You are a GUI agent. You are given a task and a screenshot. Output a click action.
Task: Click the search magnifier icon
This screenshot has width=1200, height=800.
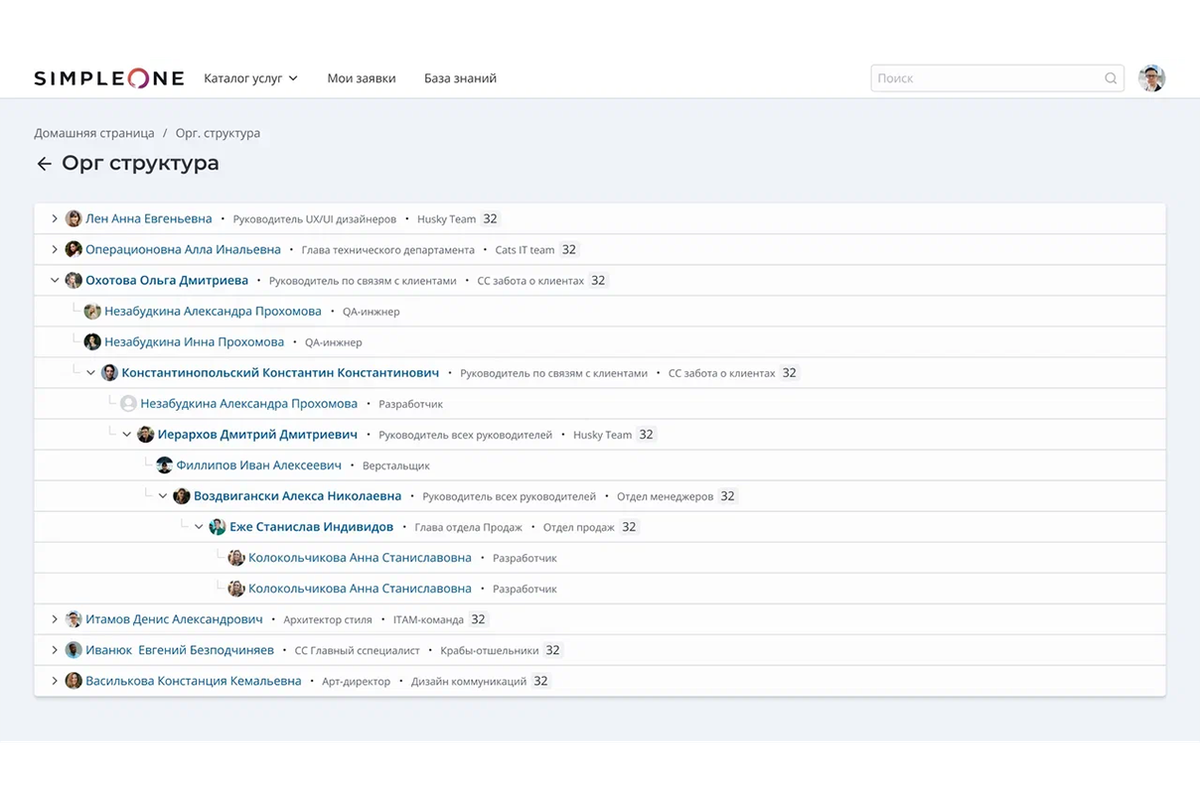click(1111, 79)
